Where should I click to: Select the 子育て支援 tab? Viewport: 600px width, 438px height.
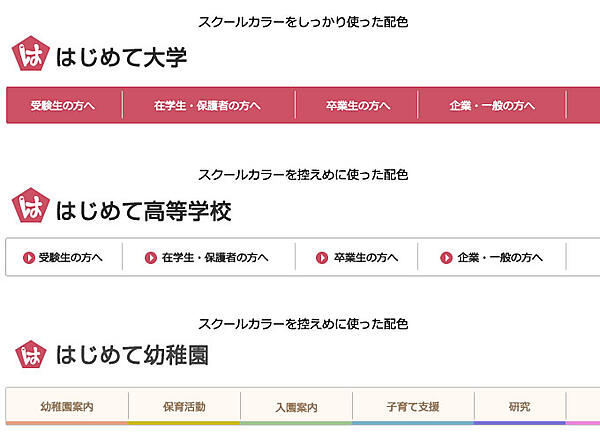click(x=413, y=407)
